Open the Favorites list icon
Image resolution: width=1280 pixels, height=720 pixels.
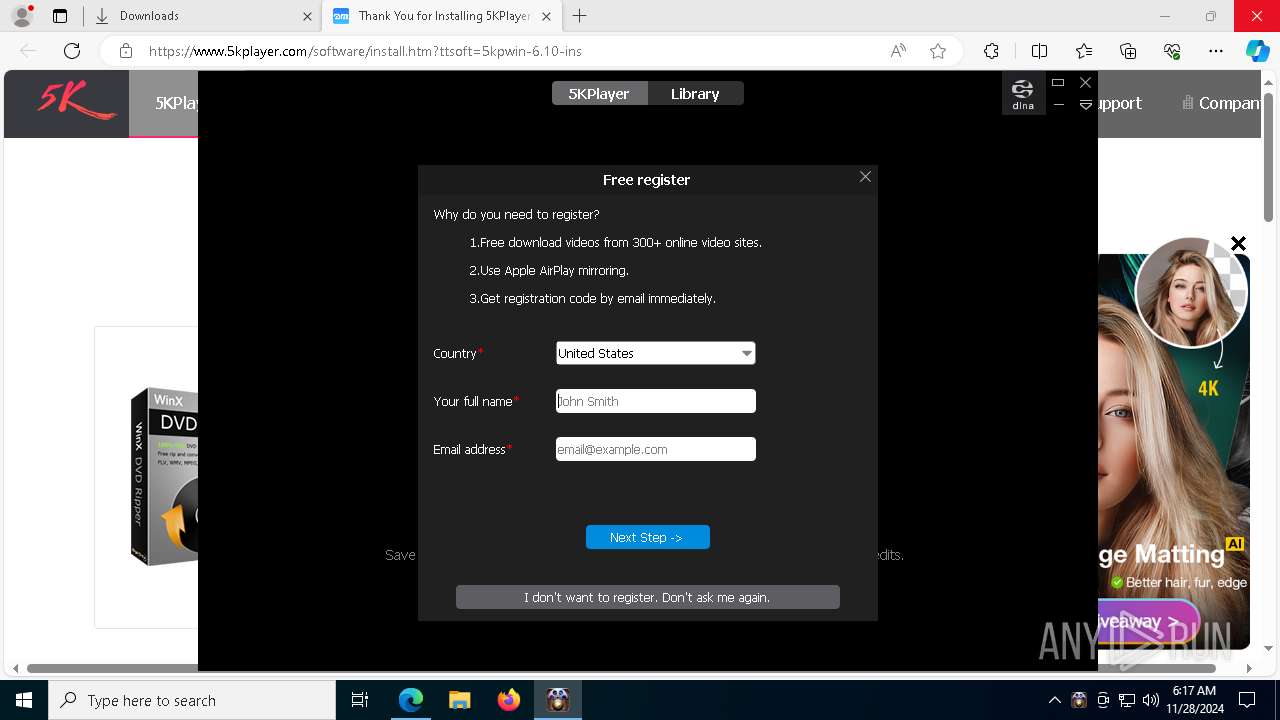[1084, 51]
